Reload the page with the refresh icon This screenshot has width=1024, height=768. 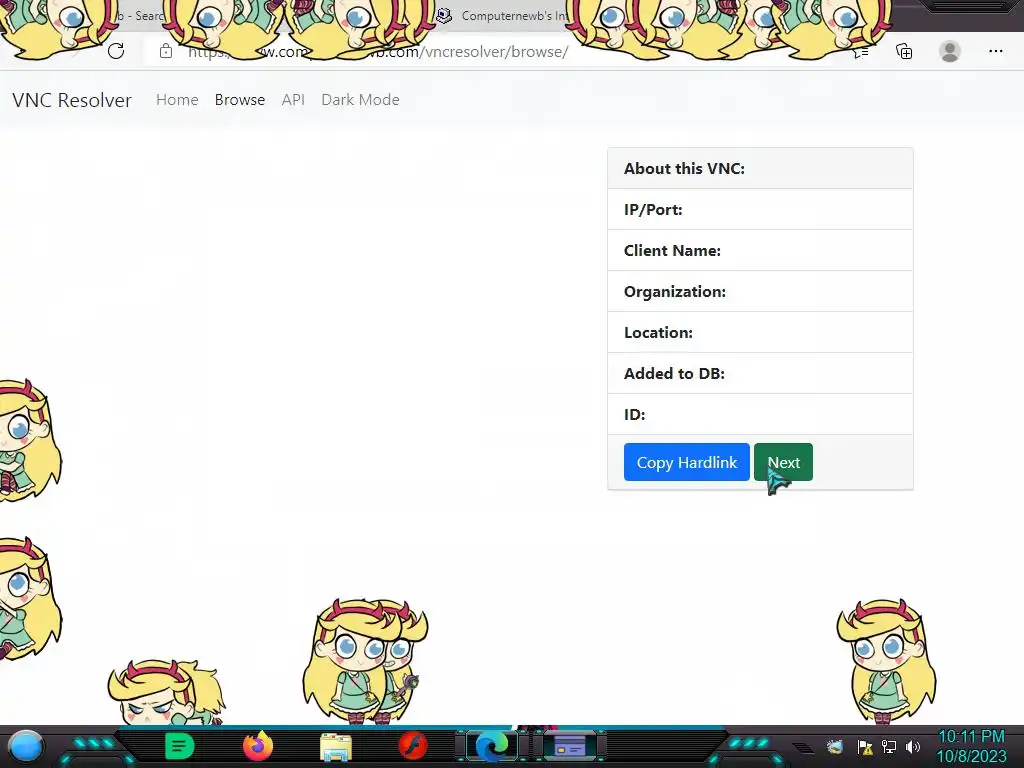click(x=116, y=51)
